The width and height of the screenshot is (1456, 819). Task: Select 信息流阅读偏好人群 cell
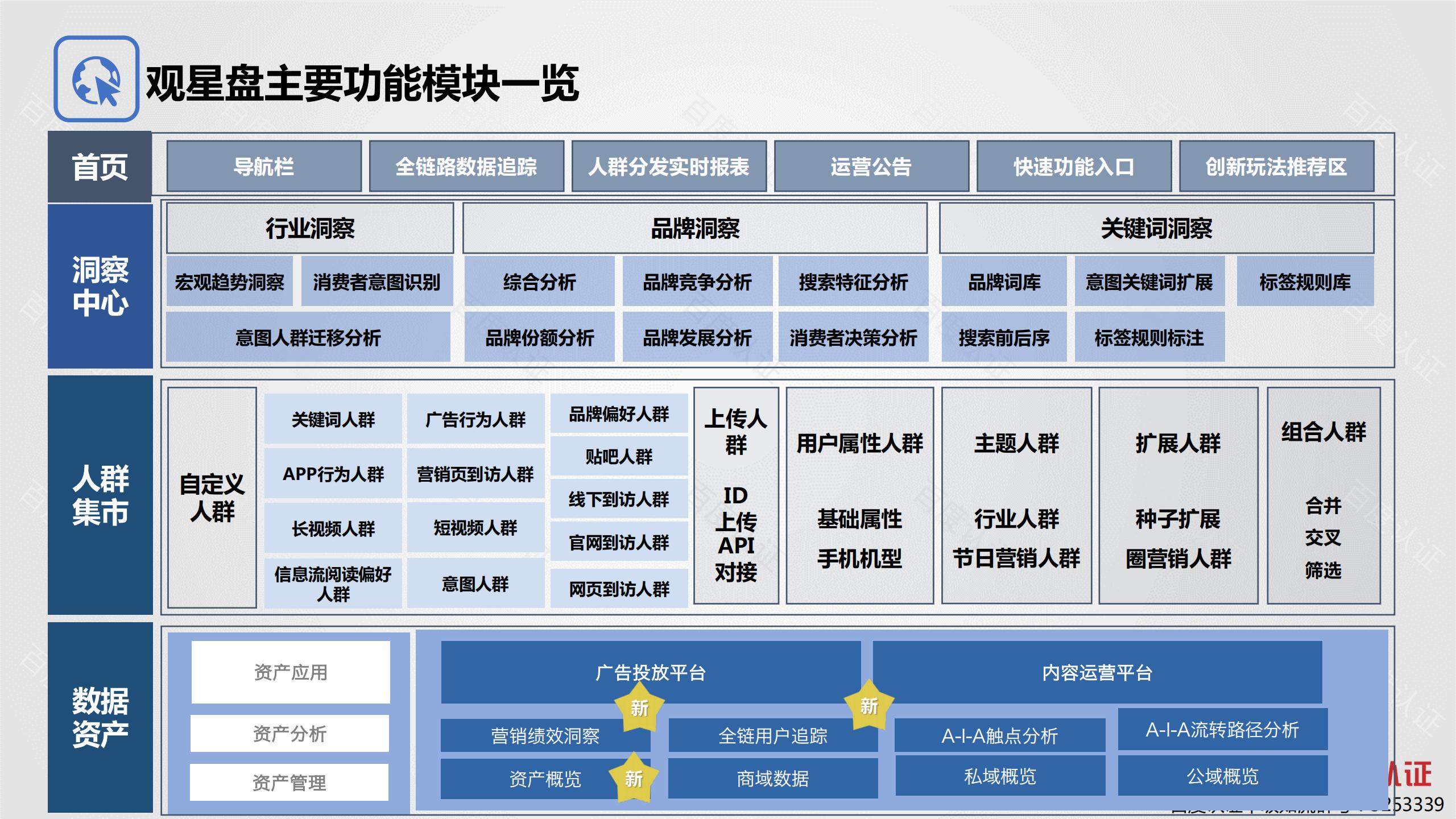(x=333, y=584)
